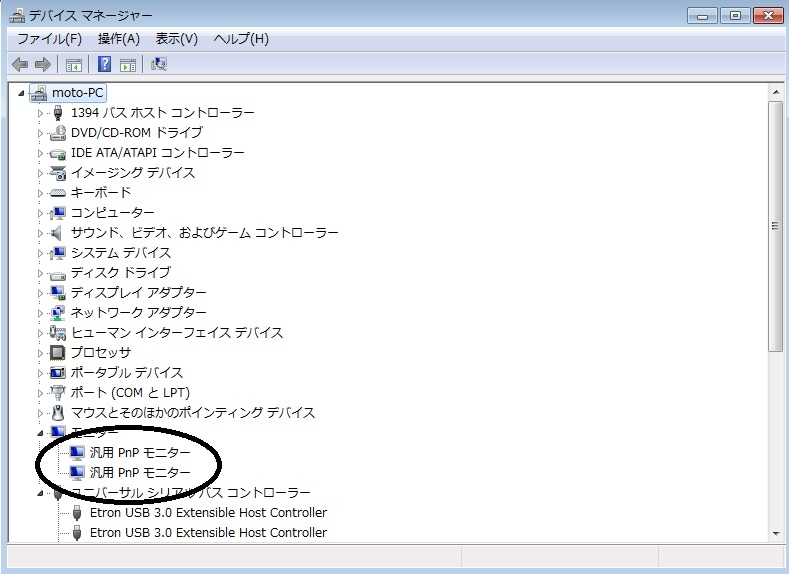This screenshot has width=789, height=574.
Task: Click first 汎用 PnP モニター monitor icon
Action: point(77,453)
